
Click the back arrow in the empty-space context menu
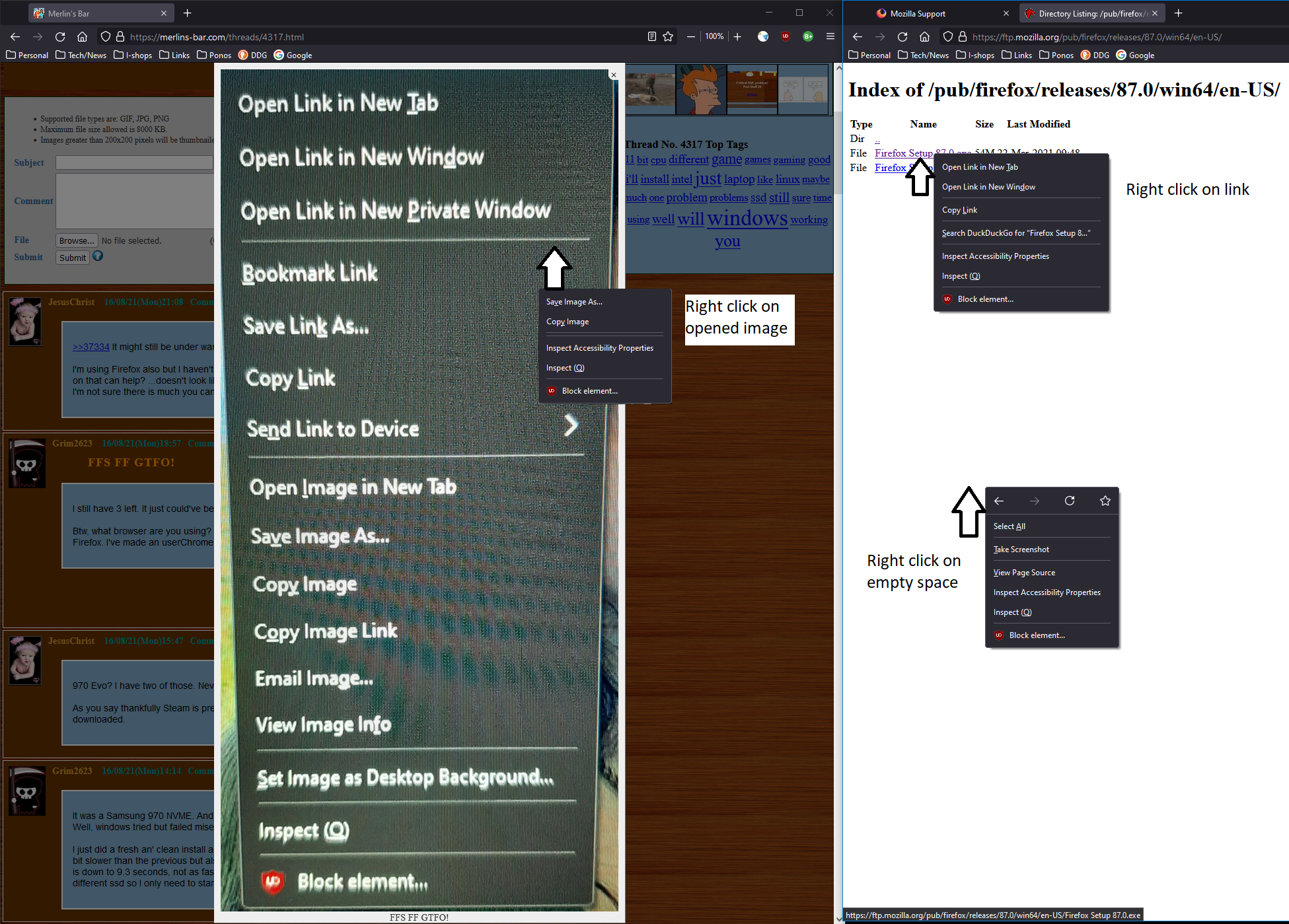coord(999,501)
